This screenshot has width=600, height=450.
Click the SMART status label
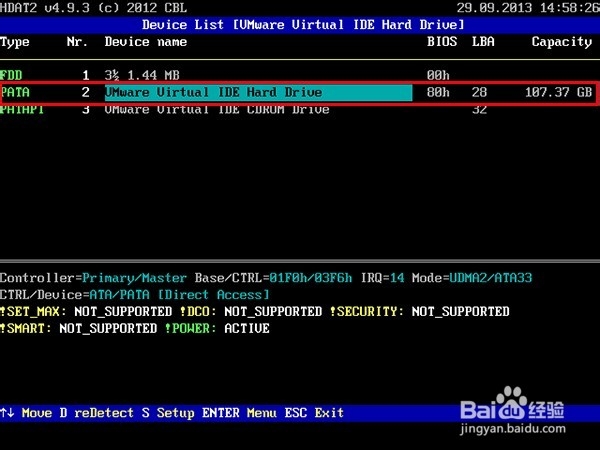25,328
